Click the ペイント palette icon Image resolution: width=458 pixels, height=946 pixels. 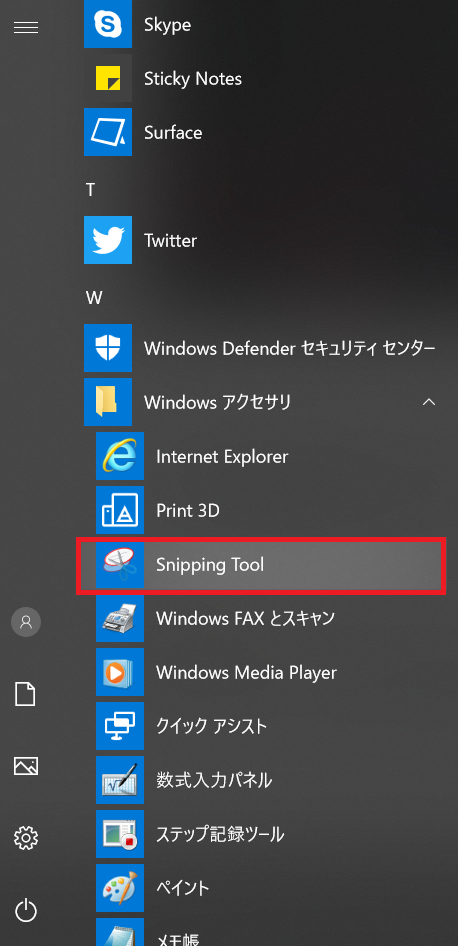(x=120, y=888)
